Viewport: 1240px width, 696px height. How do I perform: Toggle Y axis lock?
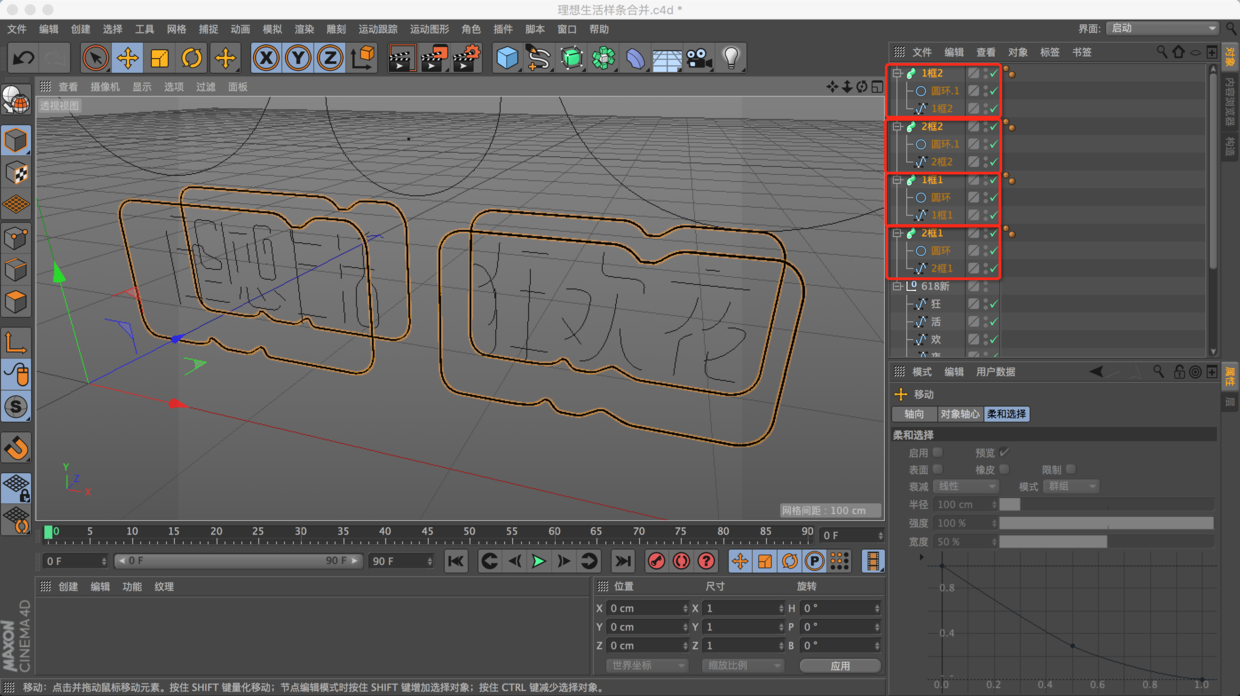click(297, 58)
